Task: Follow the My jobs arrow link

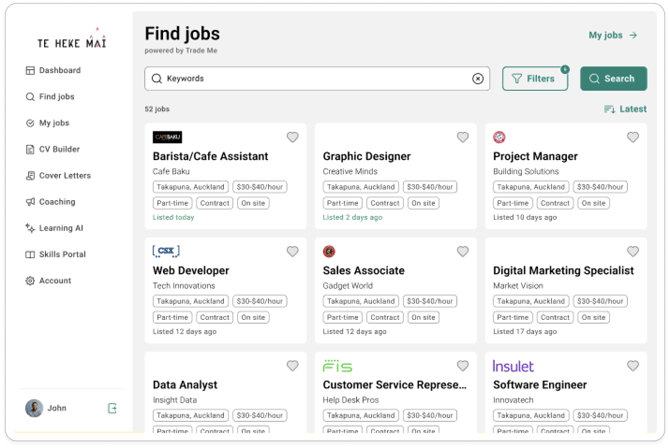Action: (x=612, y=35)
